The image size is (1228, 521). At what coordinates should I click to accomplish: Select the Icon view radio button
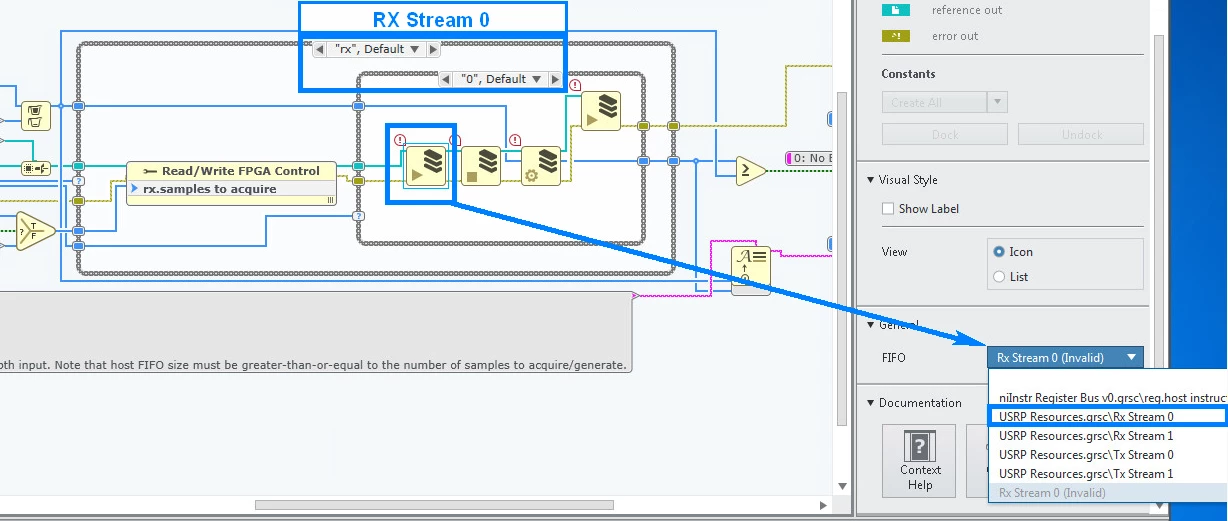click(x=998, y=252)
